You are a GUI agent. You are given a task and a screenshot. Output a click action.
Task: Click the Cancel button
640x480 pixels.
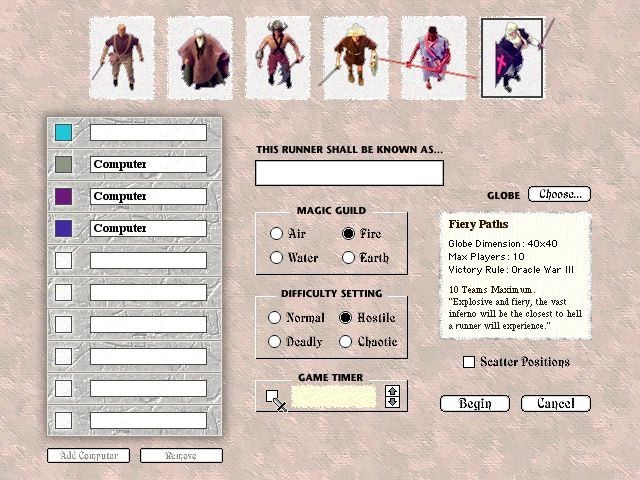(x=555, y=403)
